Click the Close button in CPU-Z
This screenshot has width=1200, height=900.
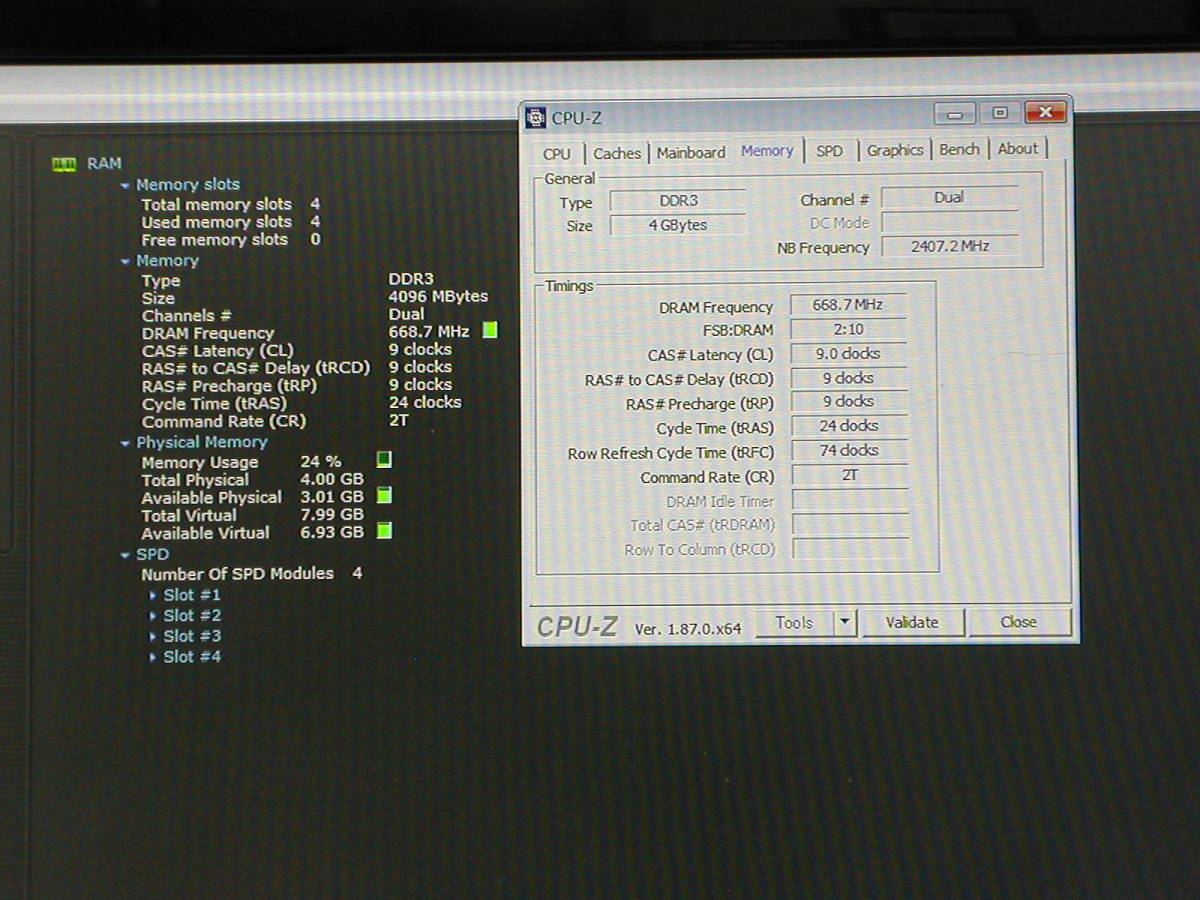[1018, 622]
